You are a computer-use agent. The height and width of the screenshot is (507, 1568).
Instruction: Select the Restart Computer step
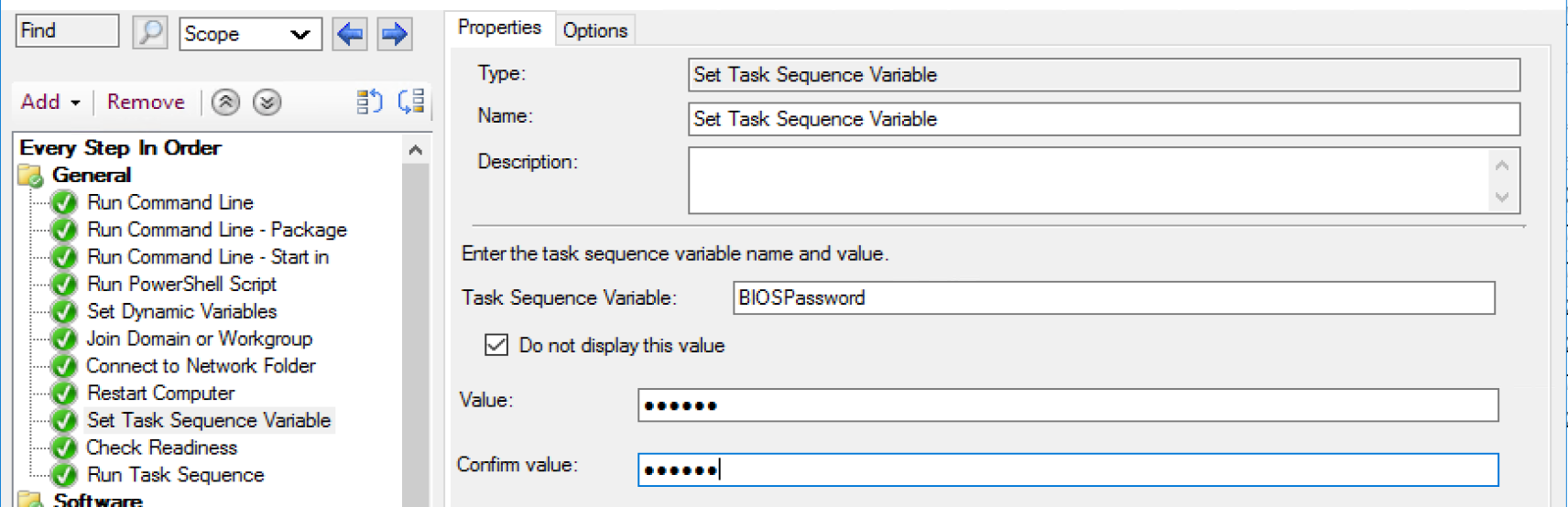161,393
